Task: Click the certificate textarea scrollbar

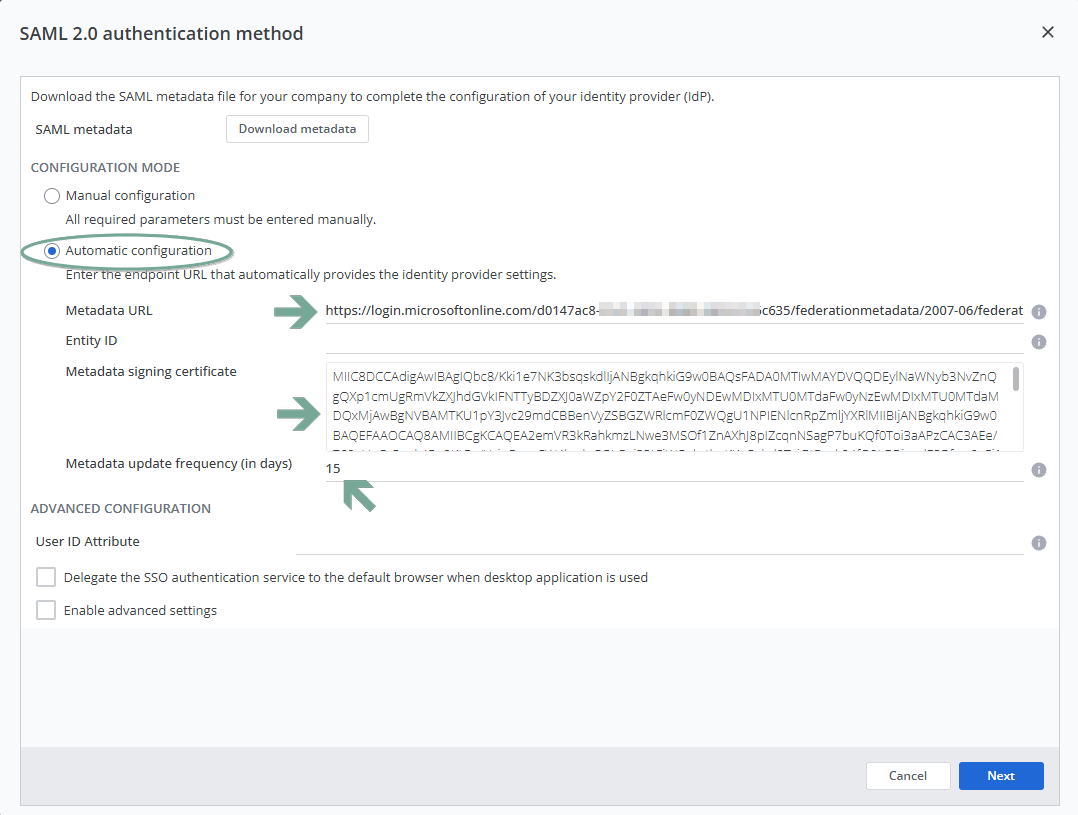Action: [1016, 380]
